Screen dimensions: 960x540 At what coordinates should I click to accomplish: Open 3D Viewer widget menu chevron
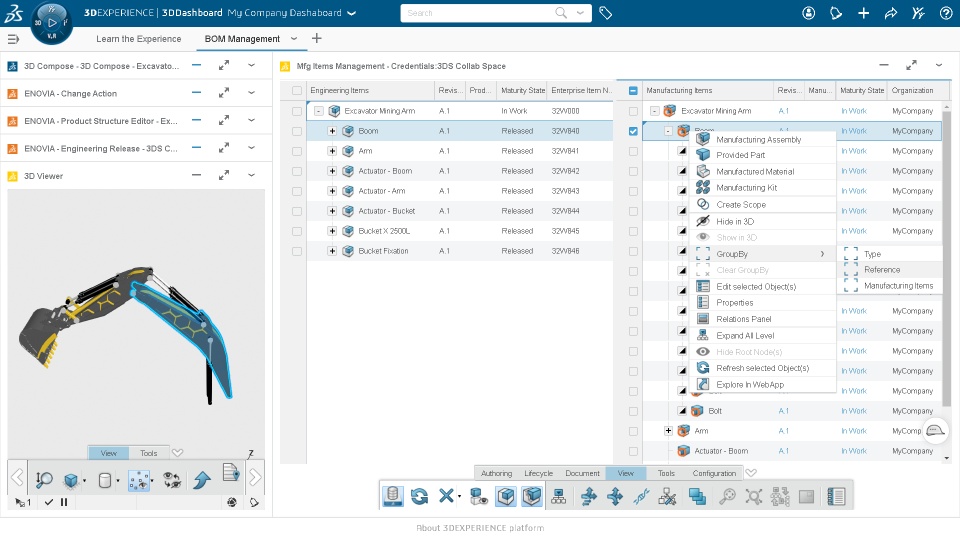click(x=252, y=176)
